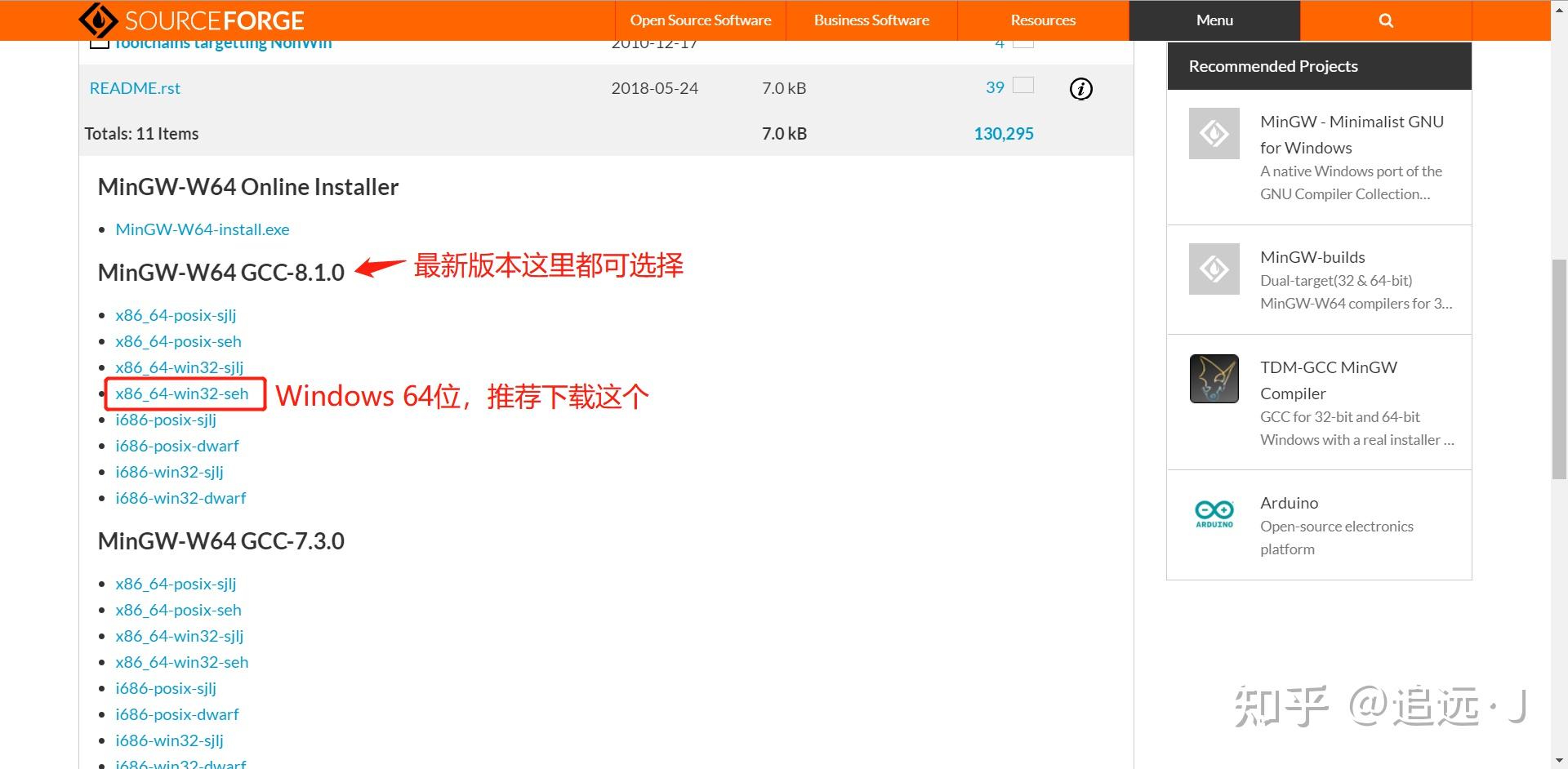Select i686-win32-sjlj under GCC-7.3.0
Image resolution: width=1568 pixels, height=769 pixels.
click(169, 740)
